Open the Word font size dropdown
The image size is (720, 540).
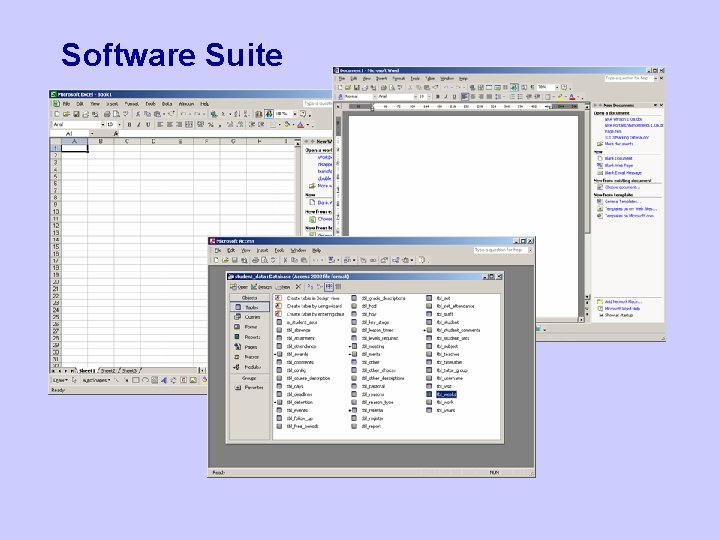click(428, 97)
